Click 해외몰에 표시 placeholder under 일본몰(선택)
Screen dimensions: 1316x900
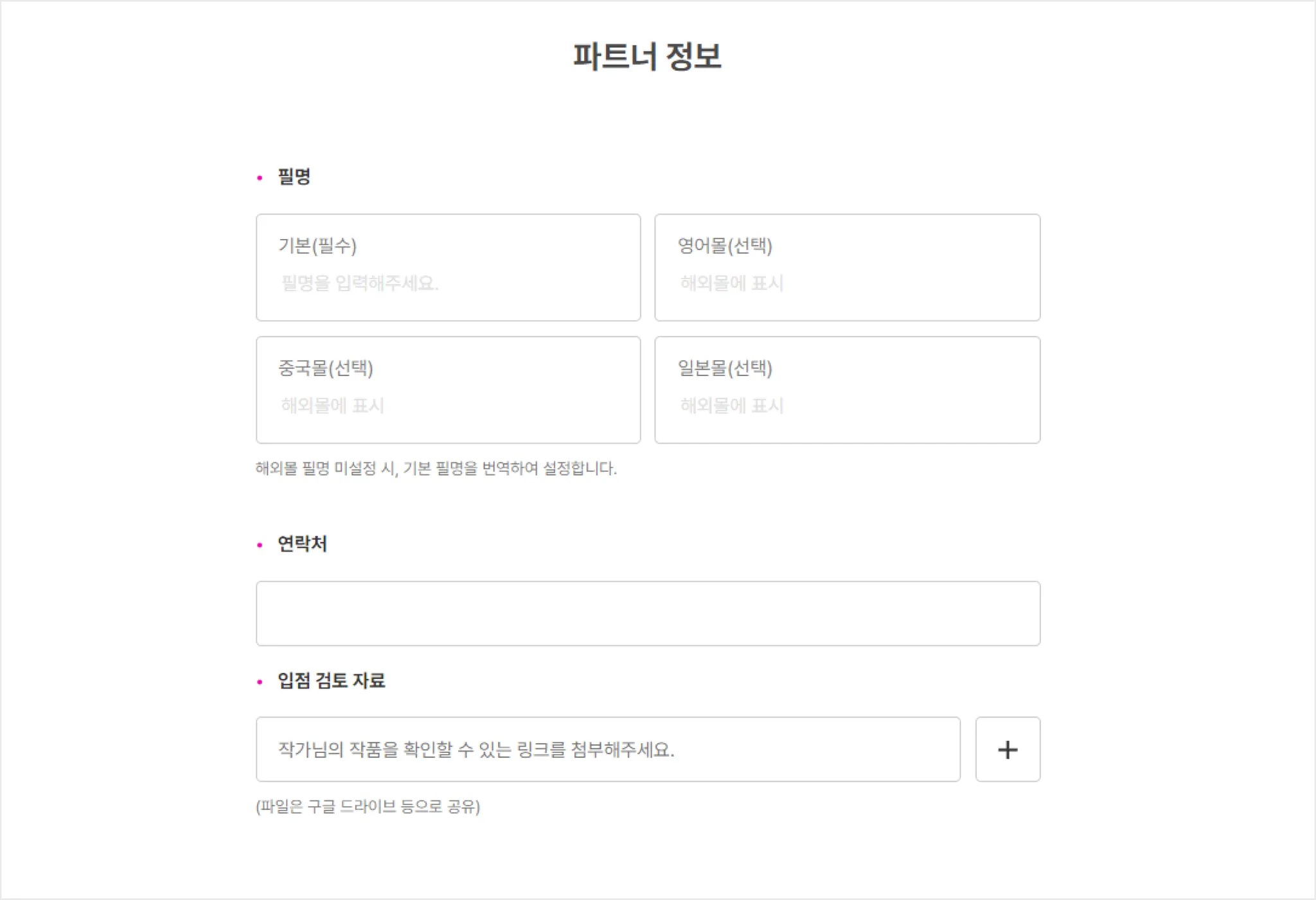[x=731, y=406]
